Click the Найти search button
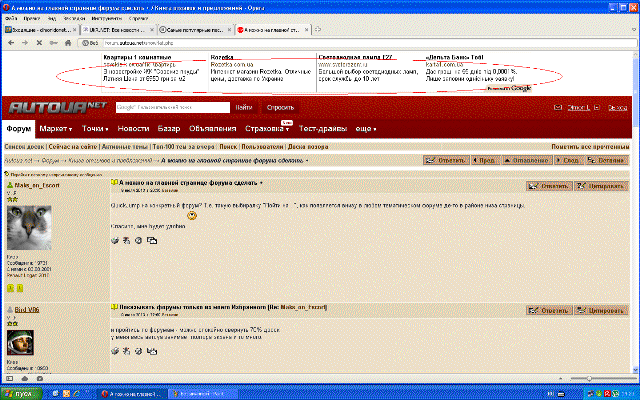This screenshot has width=640, height=400. click(244, 107)
